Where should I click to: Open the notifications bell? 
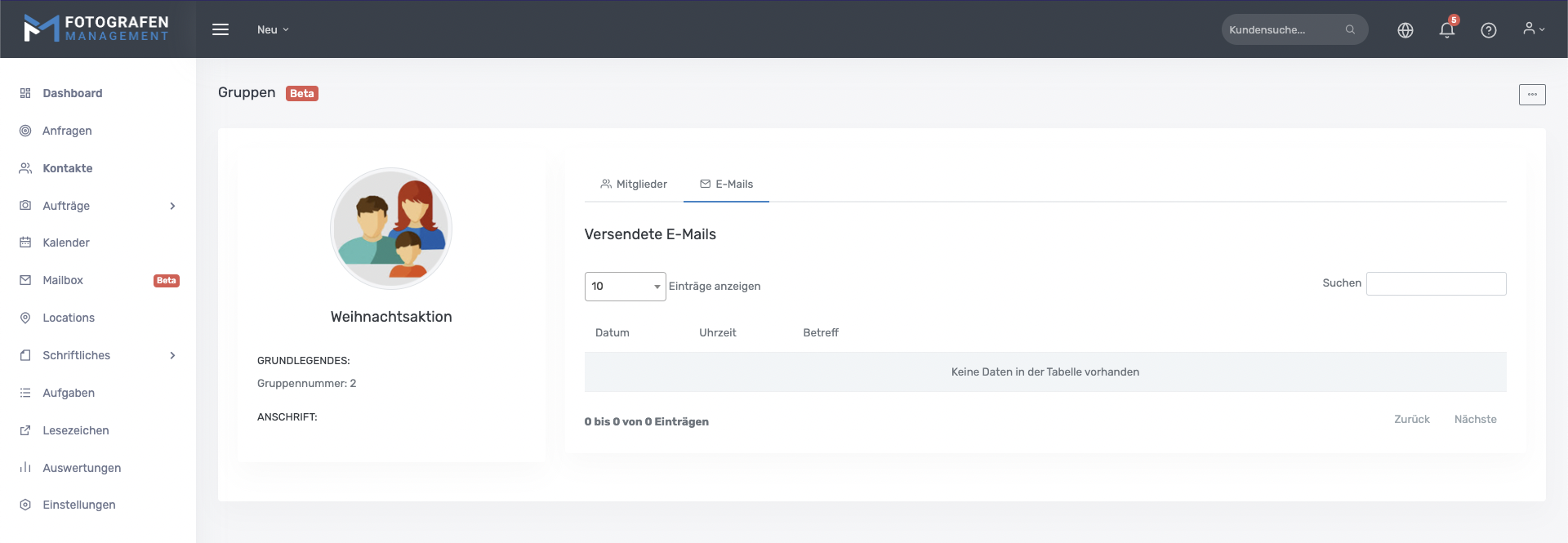click(x=1446, y=30)
